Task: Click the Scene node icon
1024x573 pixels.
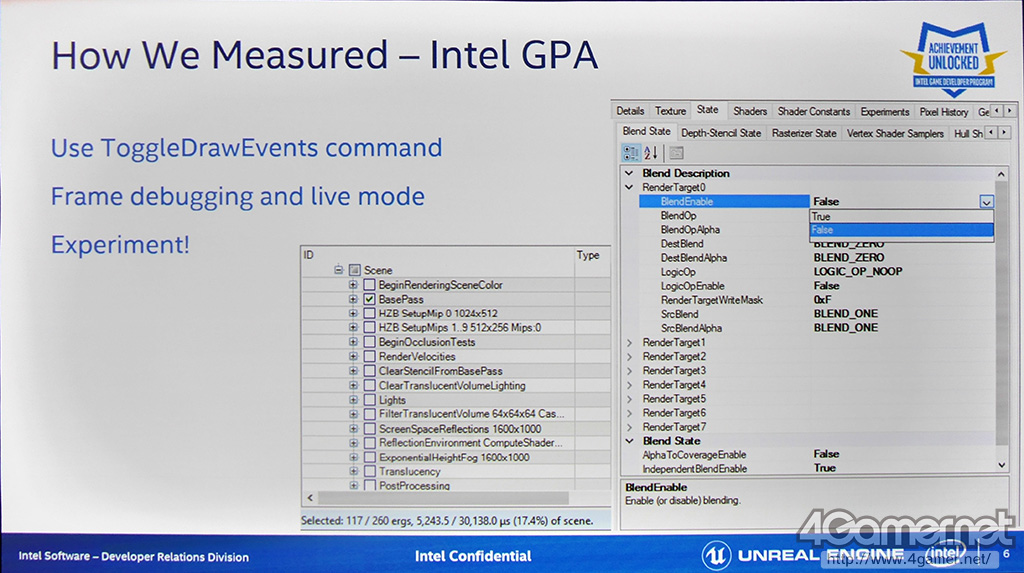Action: (x=355, y=270)
